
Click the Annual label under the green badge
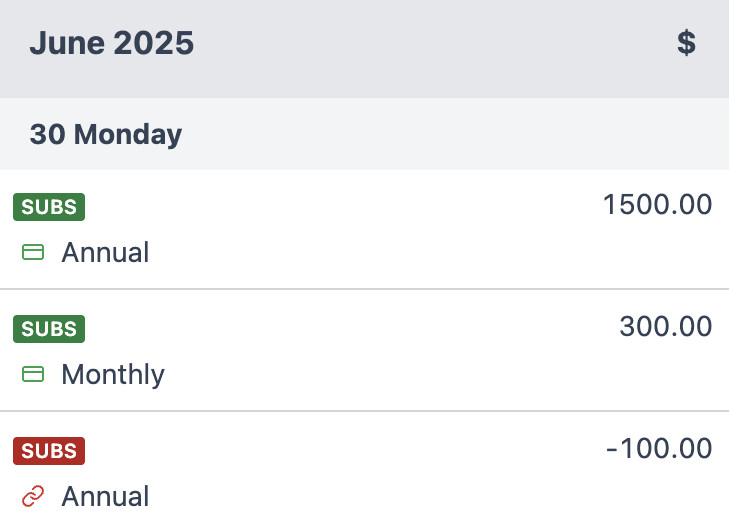click(105, 253)
